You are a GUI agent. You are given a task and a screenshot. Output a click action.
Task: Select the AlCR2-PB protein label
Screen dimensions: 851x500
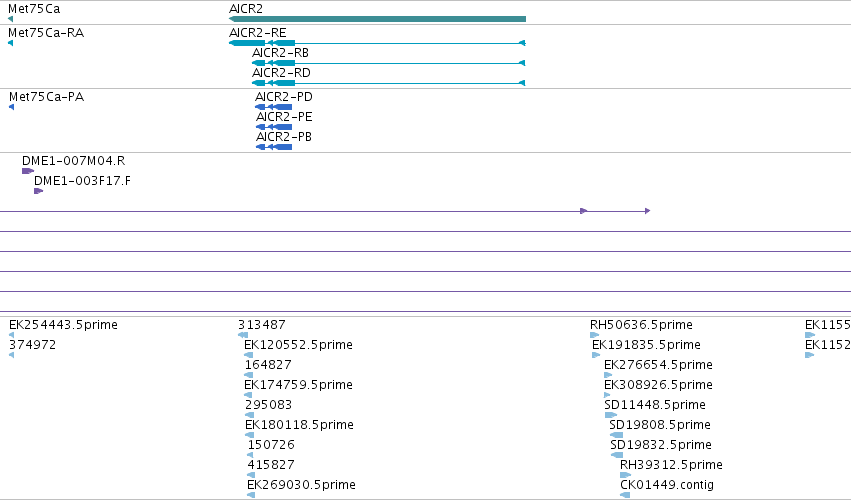(x=284, y=137)
